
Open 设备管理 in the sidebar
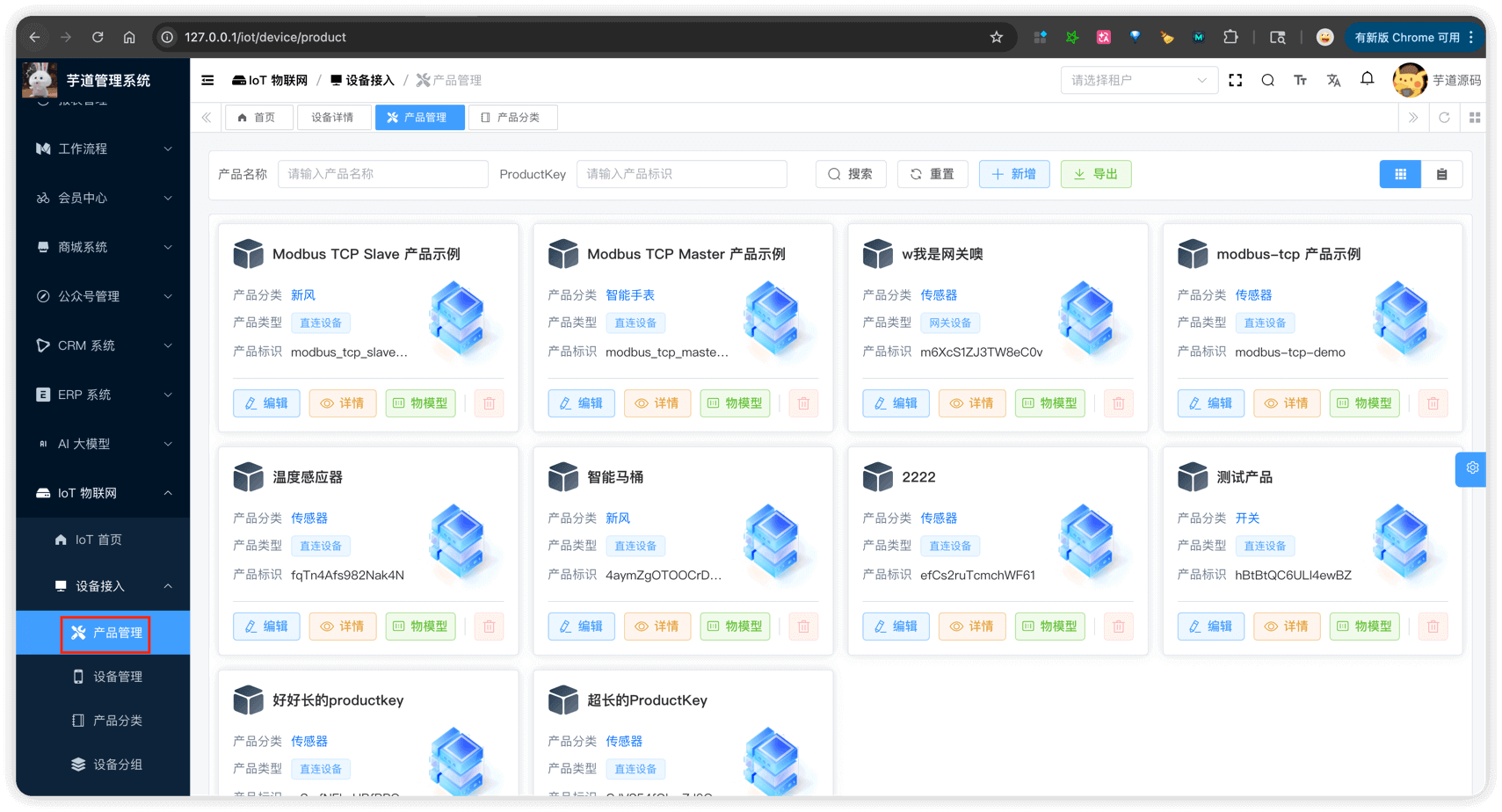point(117,677)
